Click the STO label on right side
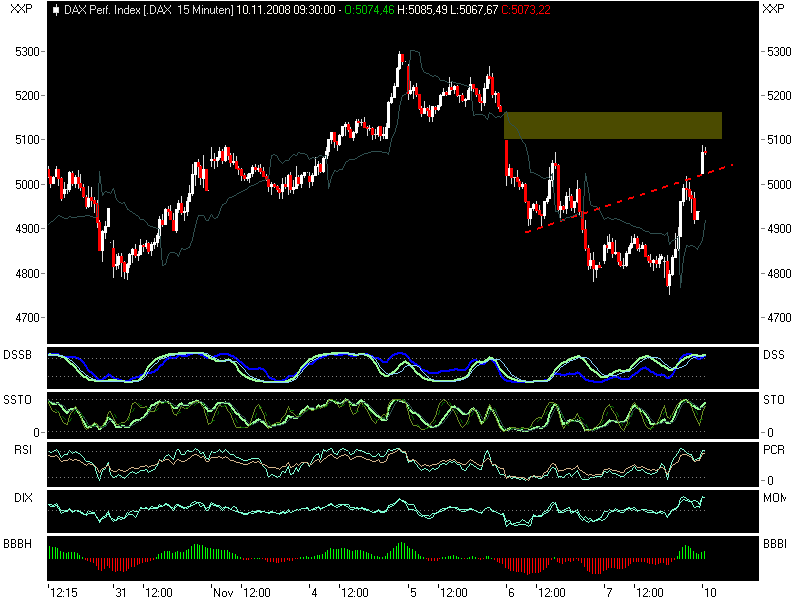Viewport: 800px width, 600px height. 773,399
